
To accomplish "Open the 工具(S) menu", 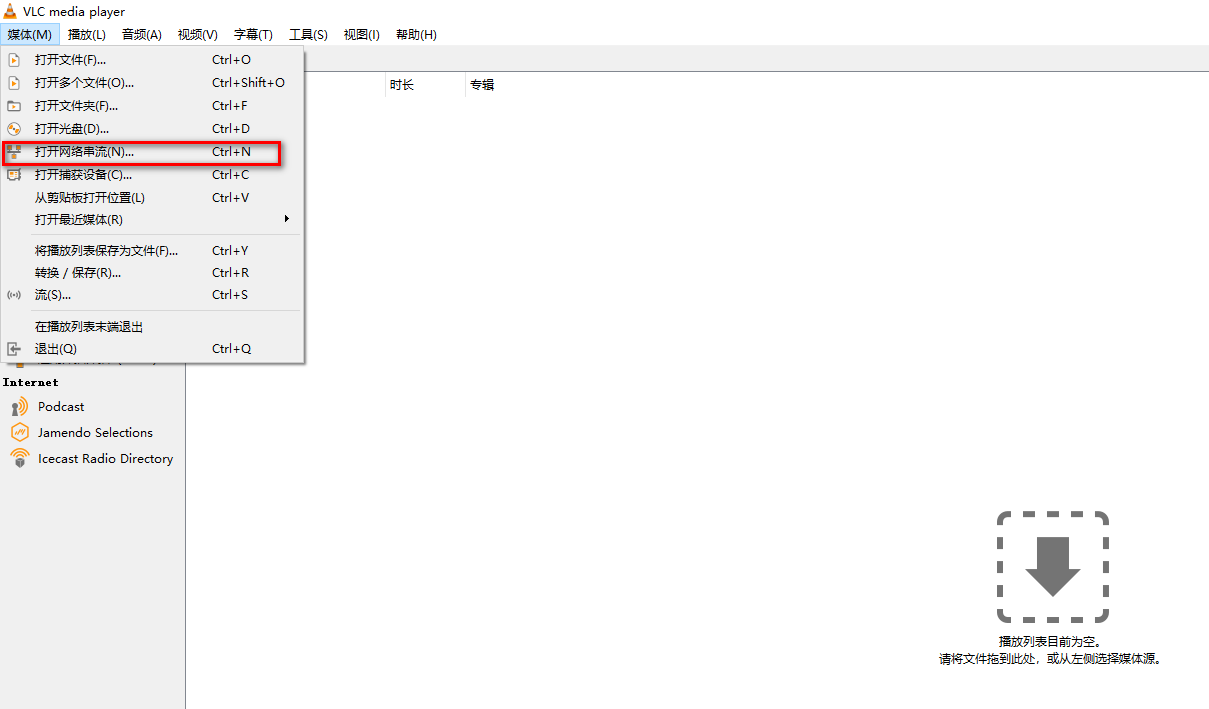I will (308, 35).
